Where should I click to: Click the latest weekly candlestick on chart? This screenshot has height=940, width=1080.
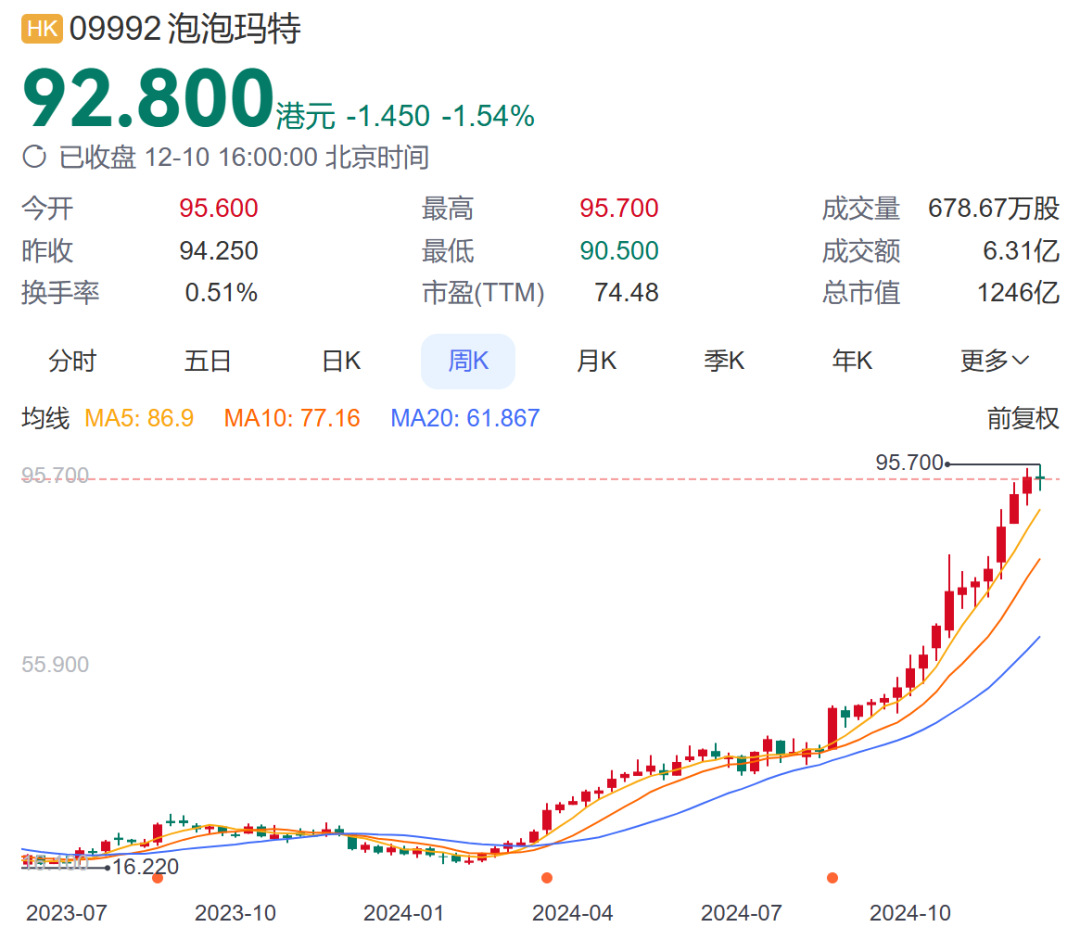[1040, 478]
